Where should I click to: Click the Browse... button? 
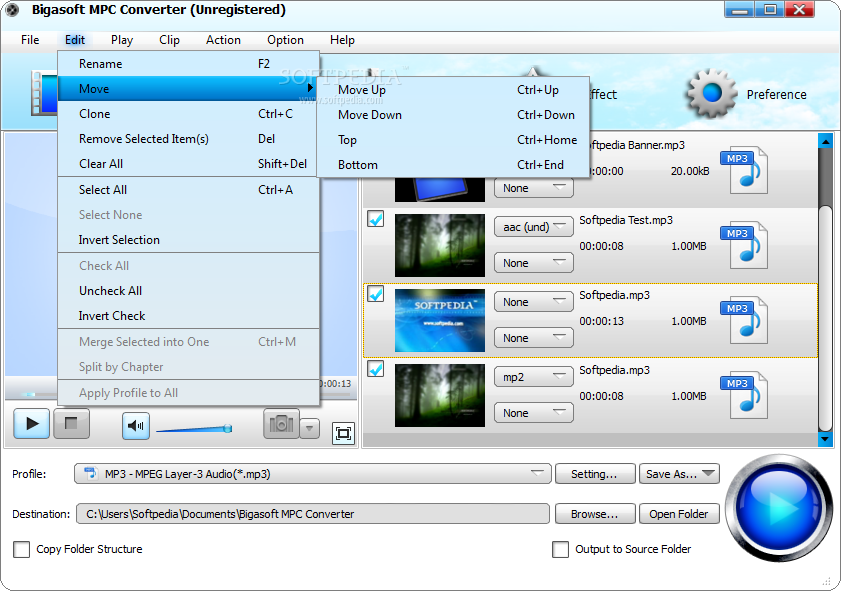595,514
